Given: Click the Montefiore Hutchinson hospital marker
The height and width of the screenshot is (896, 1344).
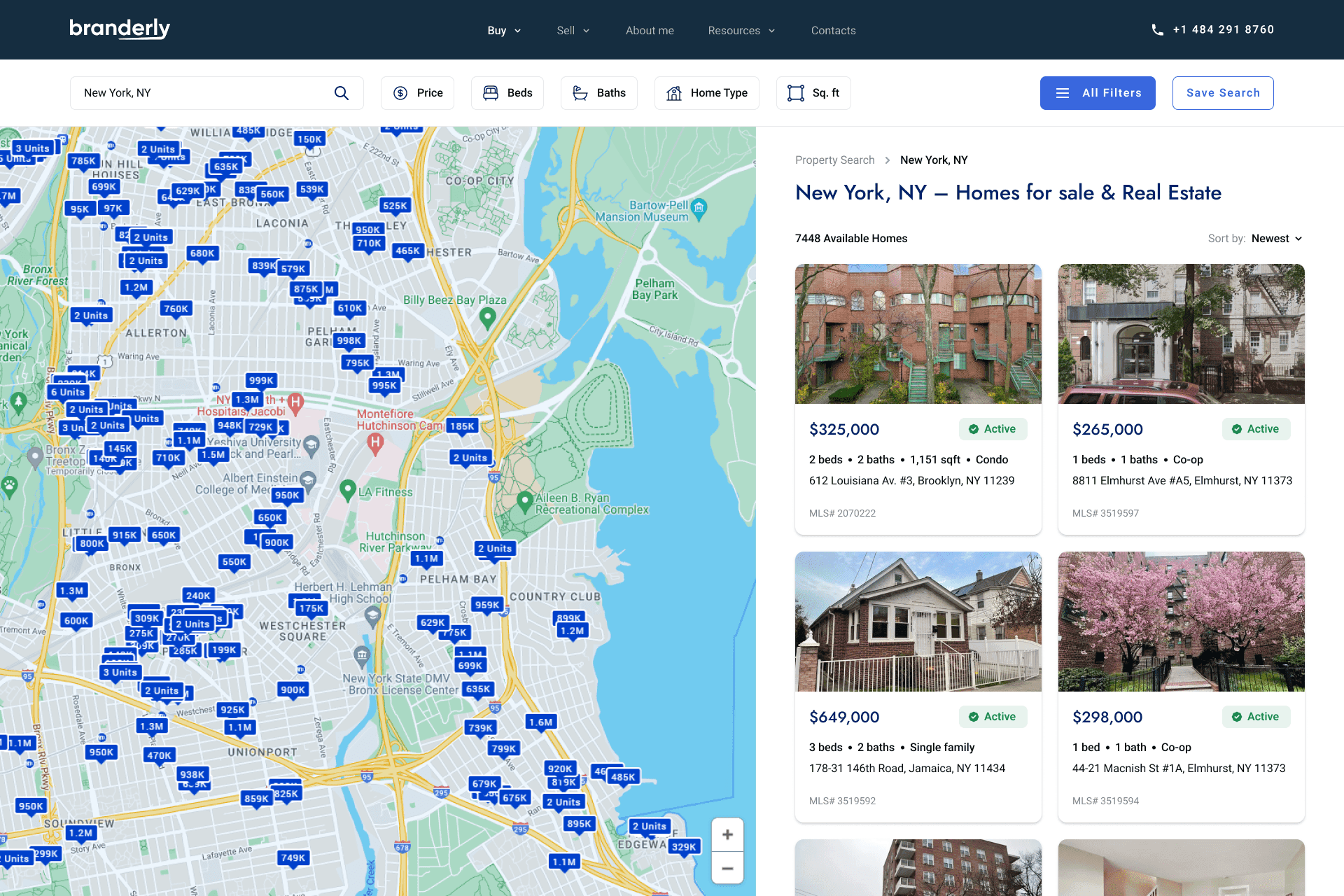Looking at the screenshot, I should (x=375, y=442).
